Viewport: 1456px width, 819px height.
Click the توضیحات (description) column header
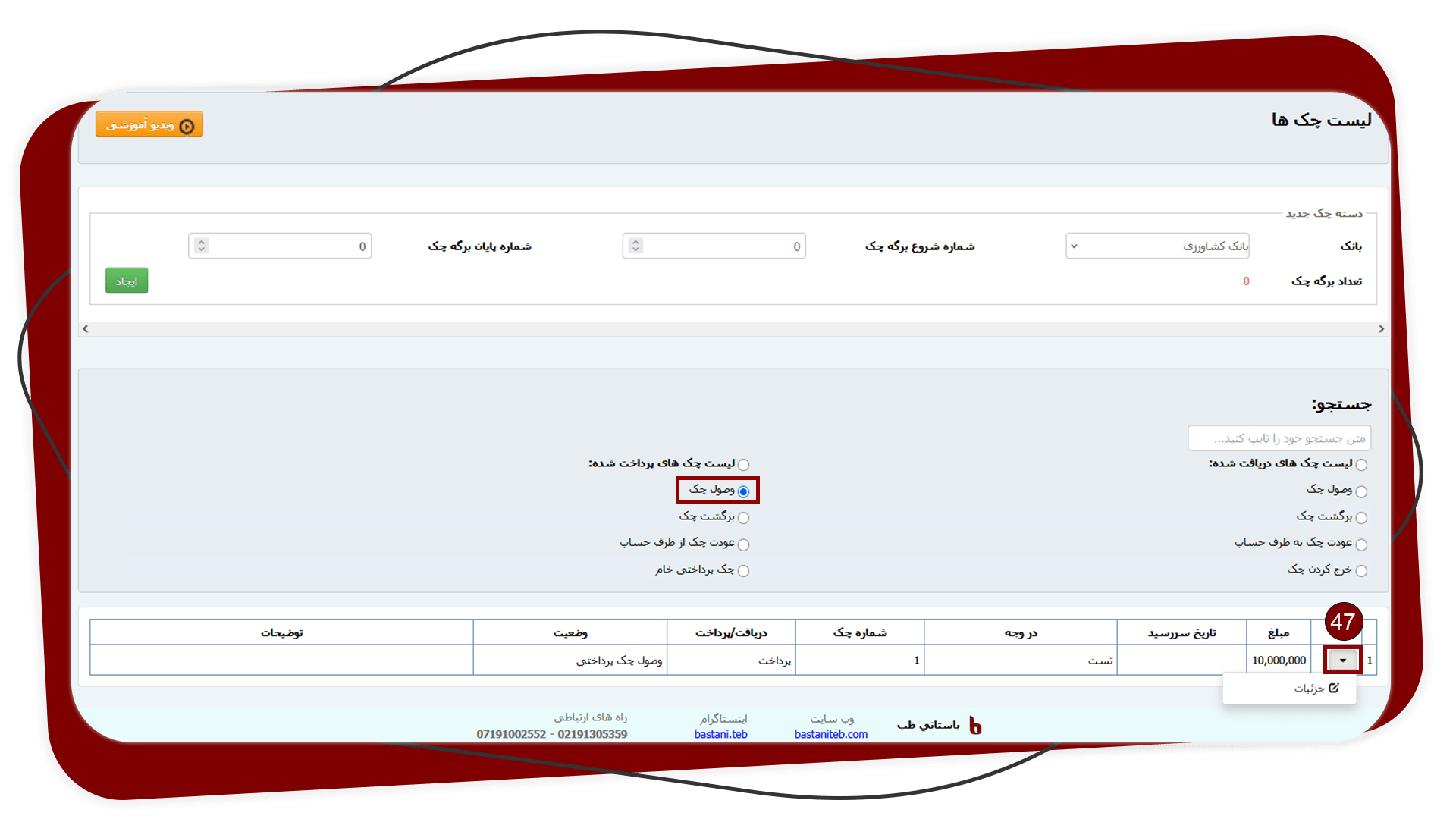(x=282, y=632)
